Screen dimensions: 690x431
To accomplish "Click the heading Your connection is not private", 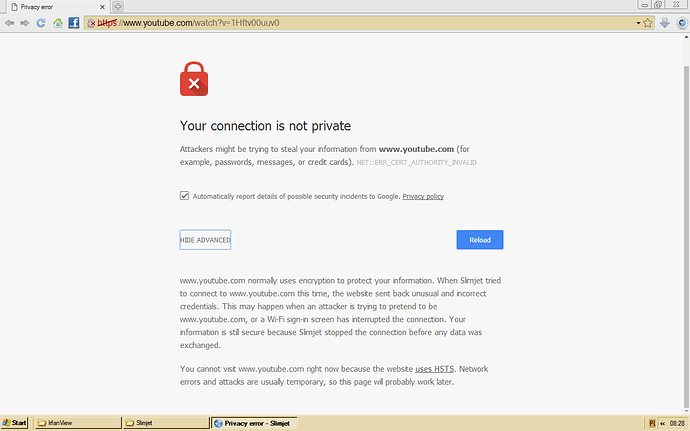I will (x=265, y=126).
